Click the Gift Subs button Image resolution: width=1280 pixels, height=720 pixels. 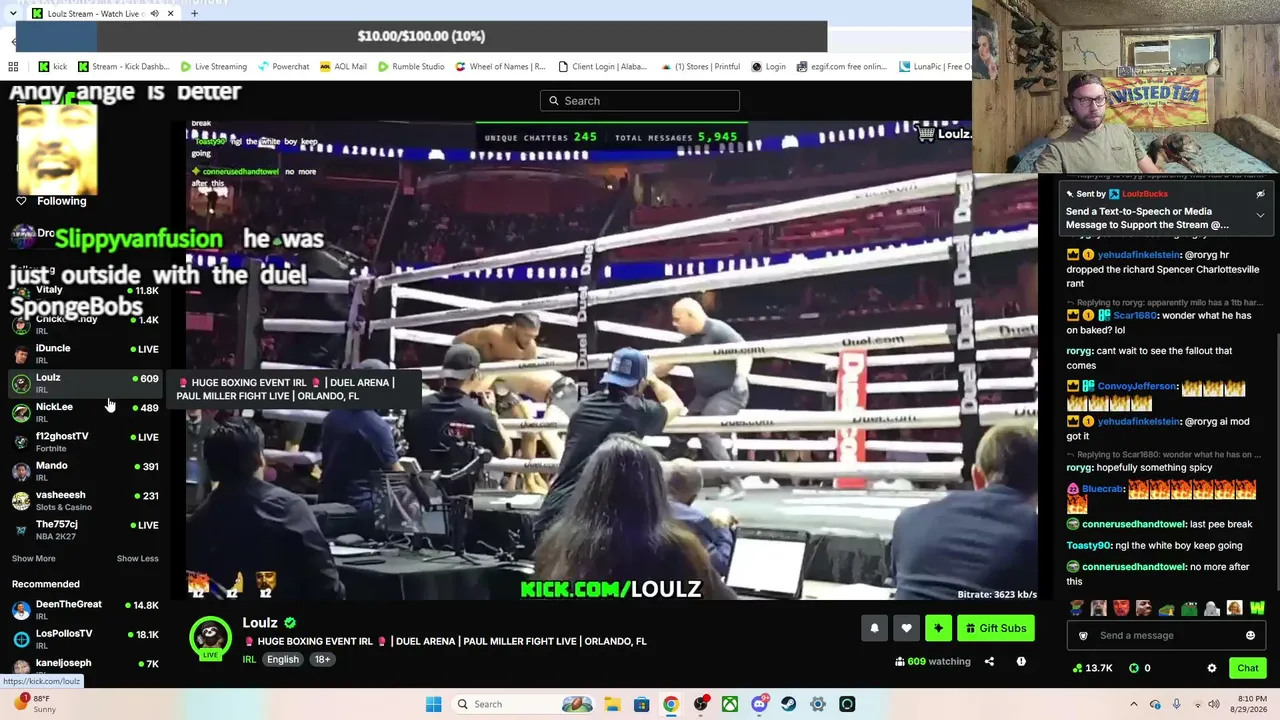(996, 628)
